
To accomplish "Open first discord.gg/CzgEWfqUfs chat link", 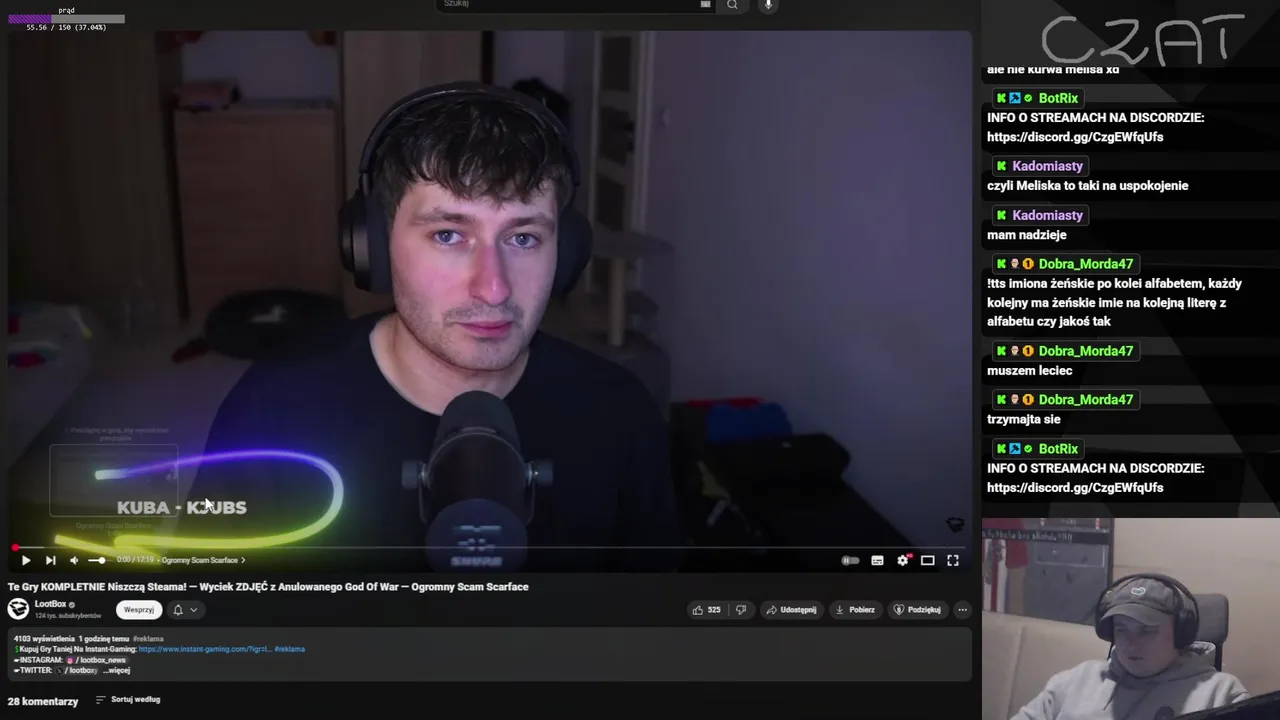I will click(1075, 137).
